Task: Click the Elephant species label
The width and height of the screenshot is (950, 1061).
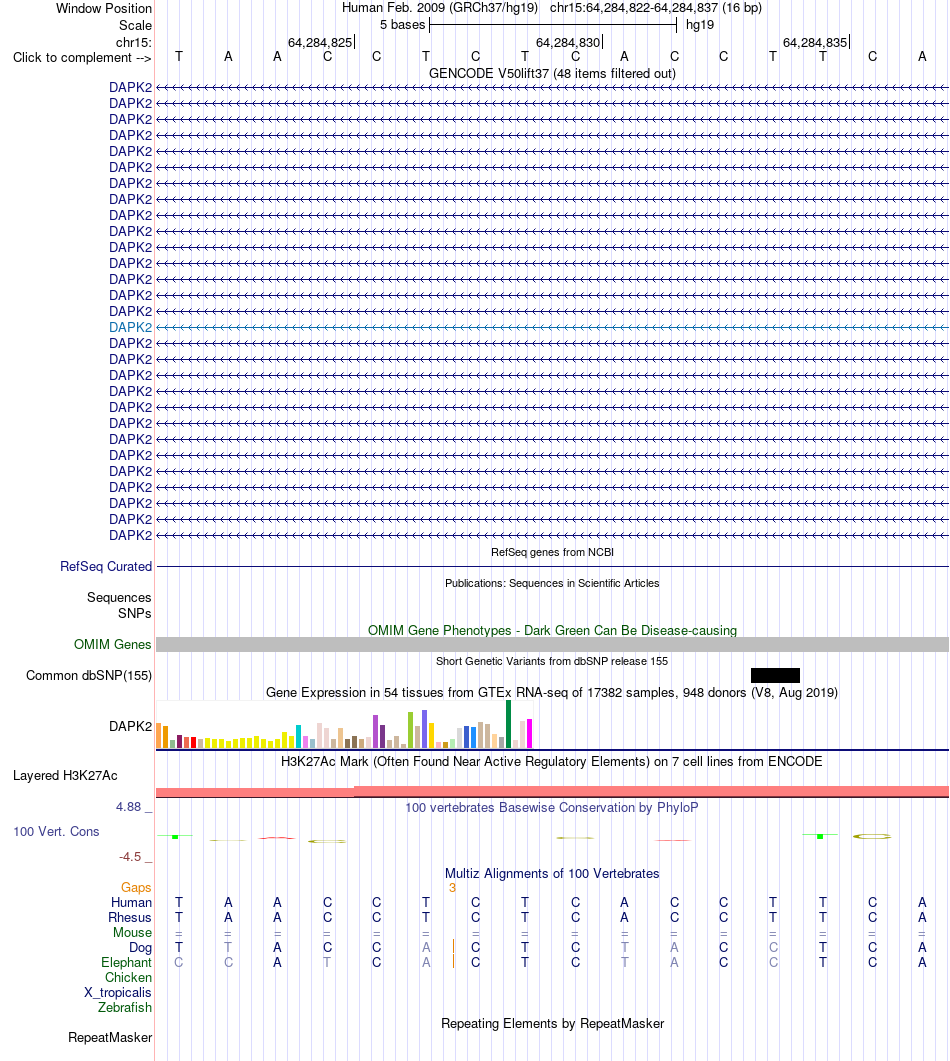Action: 127,962
